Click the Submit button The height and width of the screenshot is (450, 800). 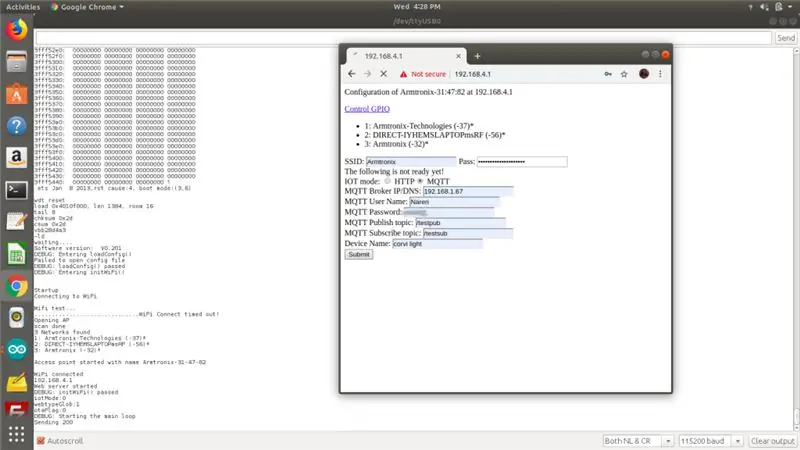click(x=359, y=254)
